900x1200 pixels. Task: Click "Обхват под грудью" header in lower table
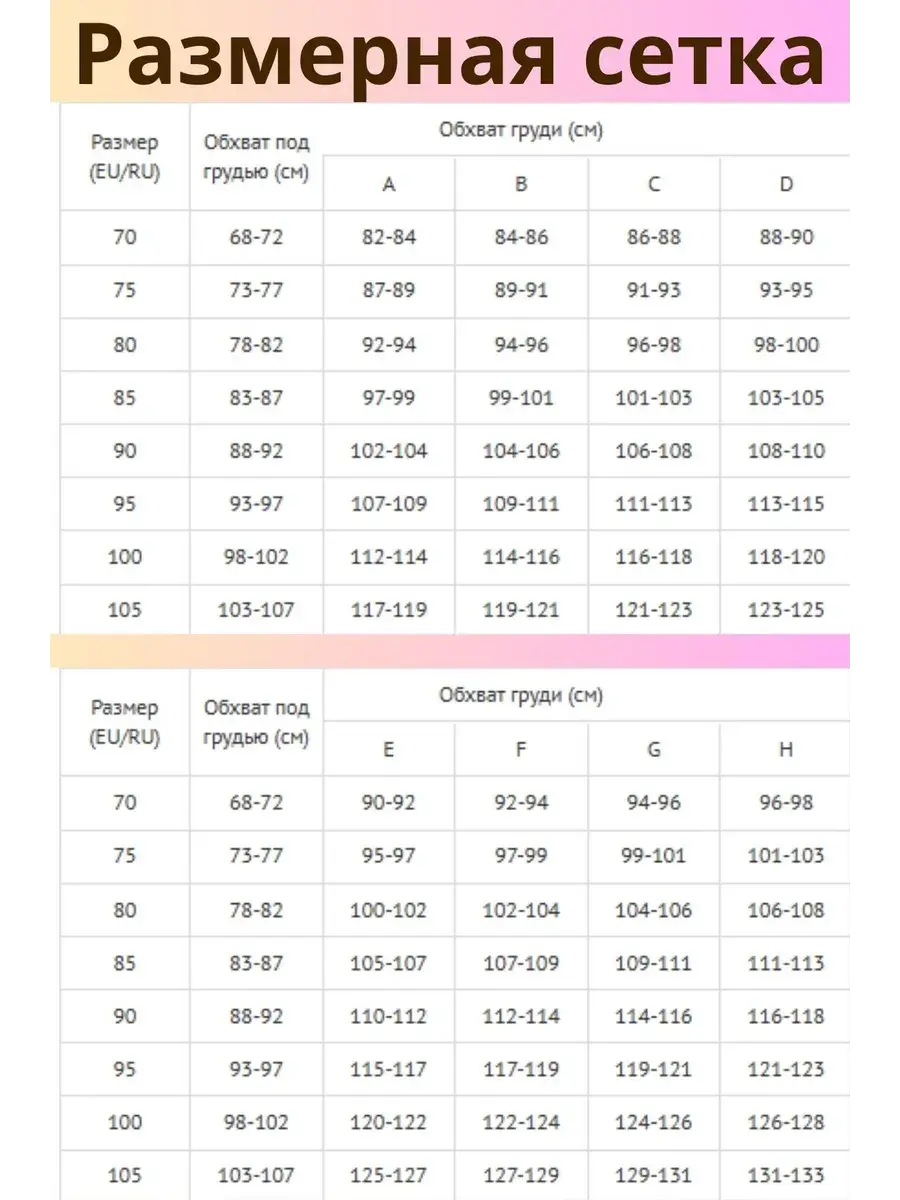click(257, 723)
